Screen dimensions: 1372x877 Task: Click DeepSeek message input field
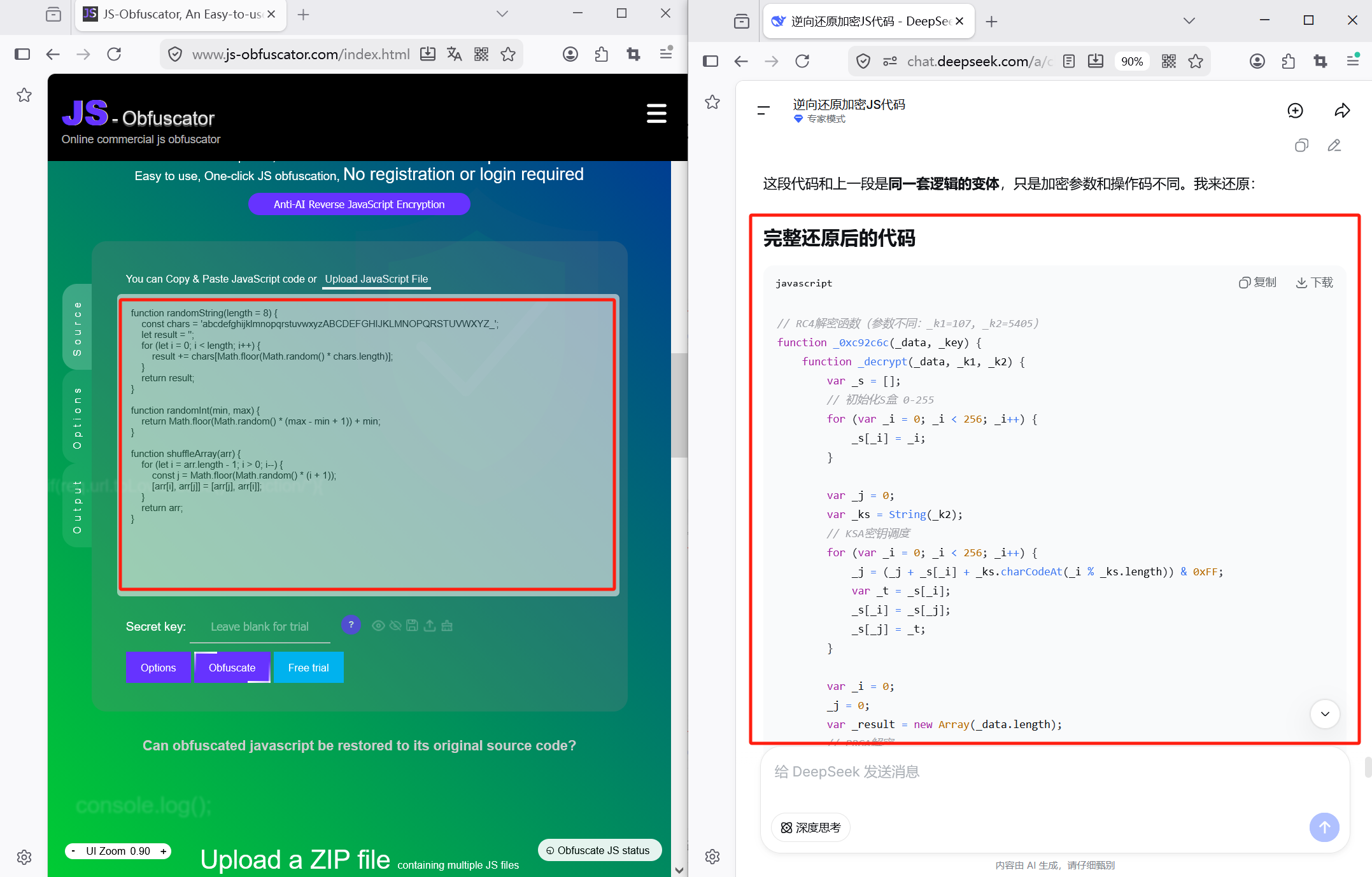click(1054, 772)
